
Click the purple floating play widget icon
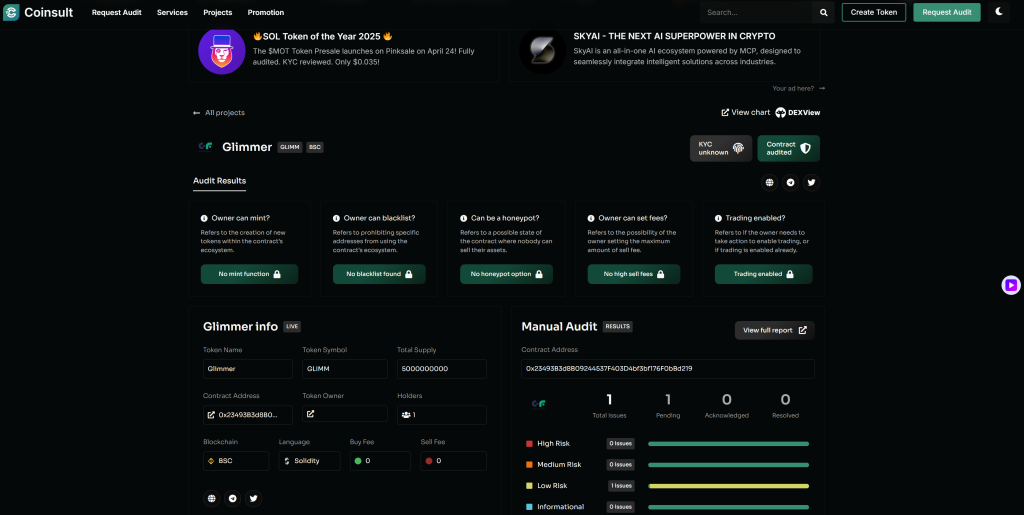point(1011,285)
